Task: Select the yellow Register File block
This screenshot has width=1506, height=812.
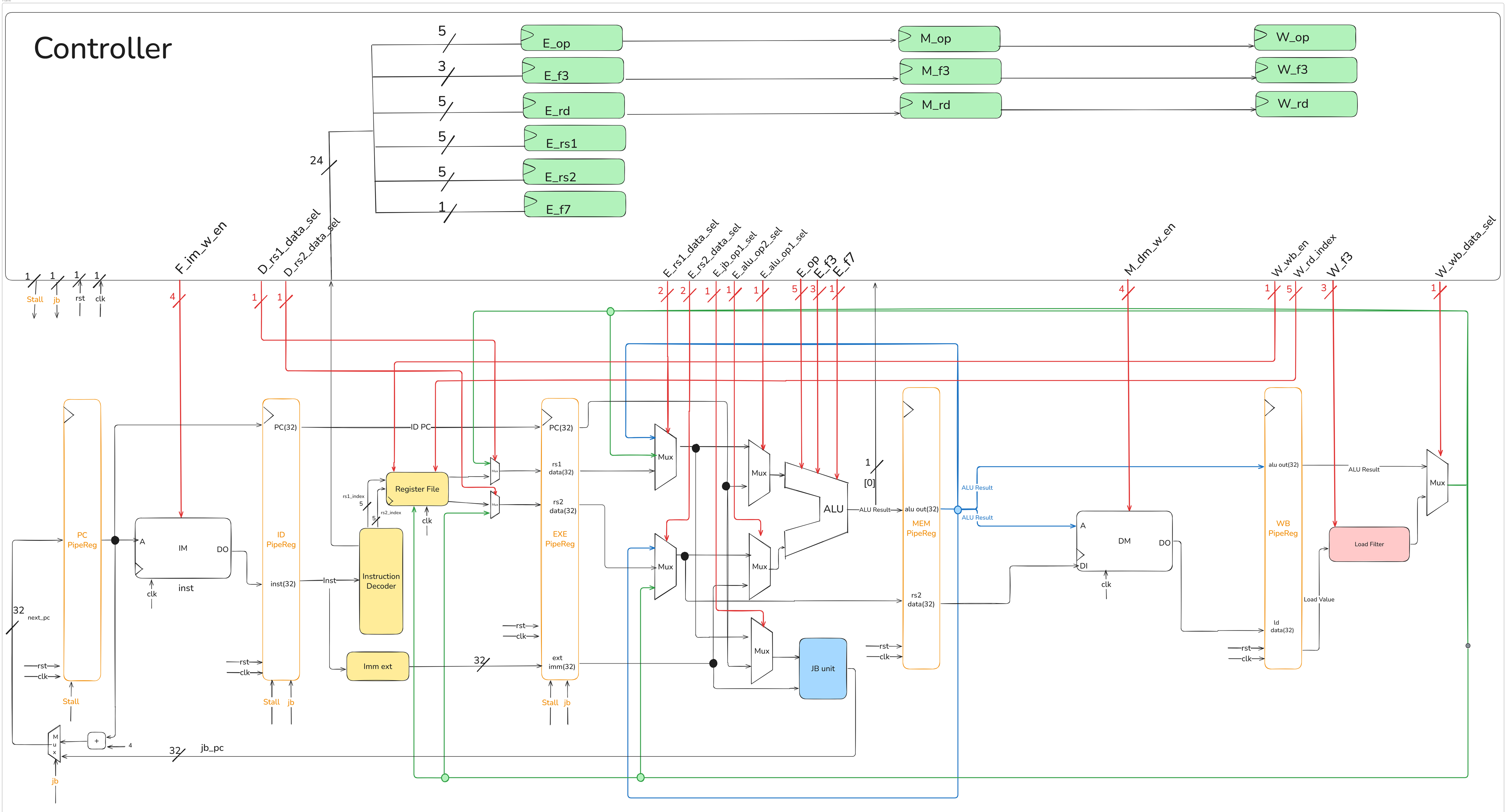Action: click(x=417, y=489)
